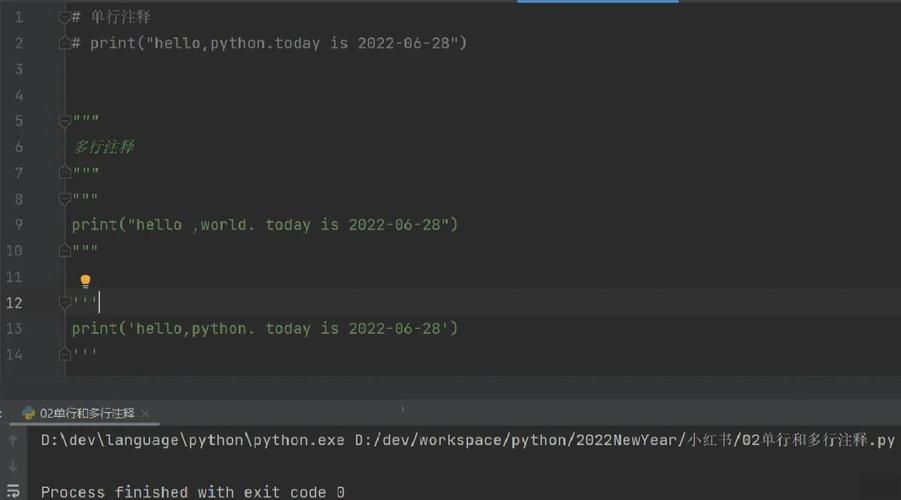The image size is (901, 500).
Task: Collapse the triple-quote block starting line 8
Action: pyautogui.click(x=66, y=199)
